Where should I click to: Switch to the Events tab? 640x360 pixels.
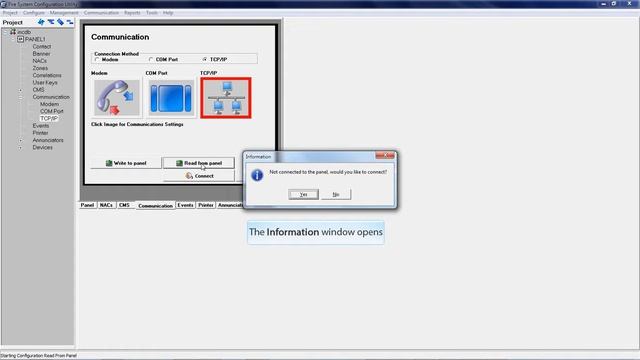(x=185, y=205)
